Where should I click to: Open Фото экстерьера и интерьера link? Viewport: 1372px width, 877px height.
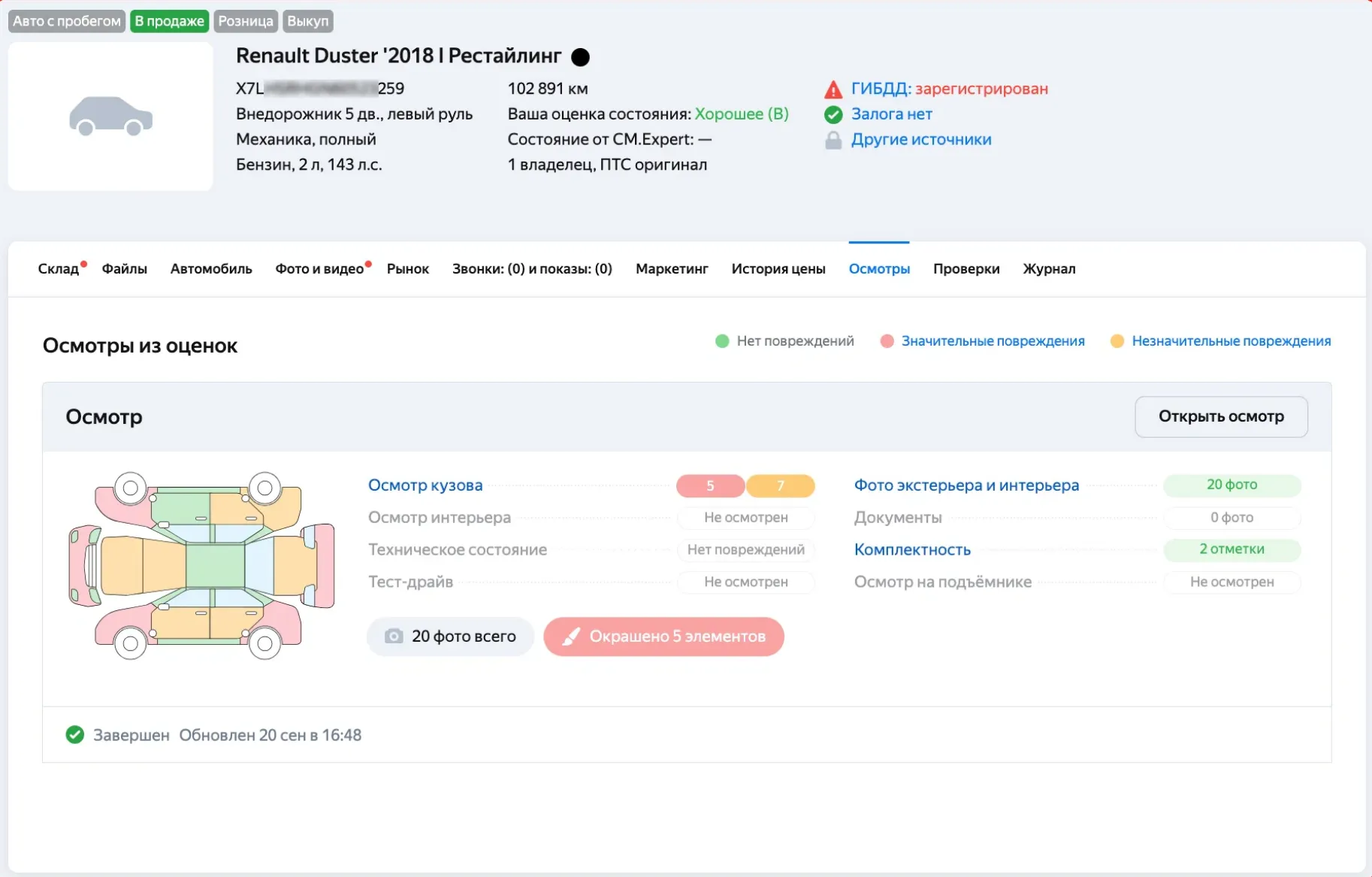click(966, 485)
